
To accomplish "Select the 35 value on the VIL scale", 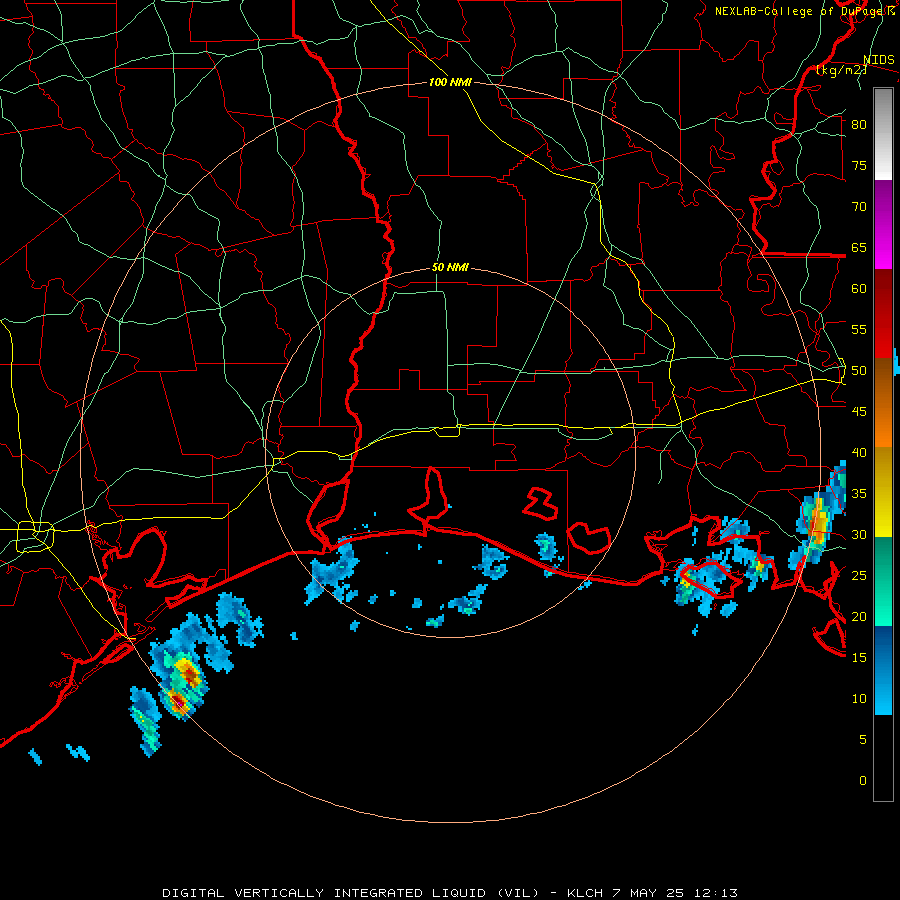I will (859, 494).
